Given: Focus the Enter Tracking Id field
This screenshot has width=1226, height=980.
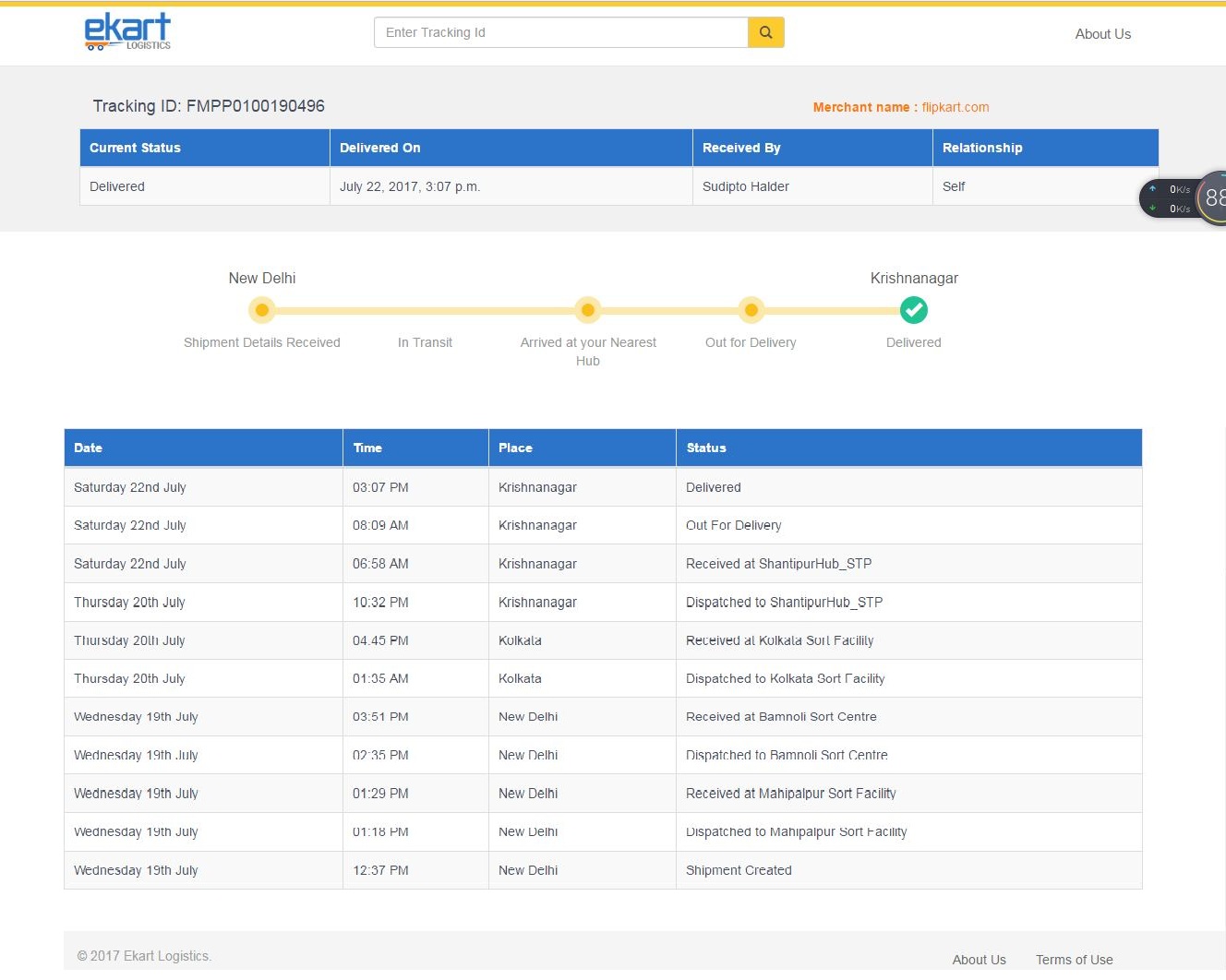Looking at the screenshot, I should tap(560, 32).
